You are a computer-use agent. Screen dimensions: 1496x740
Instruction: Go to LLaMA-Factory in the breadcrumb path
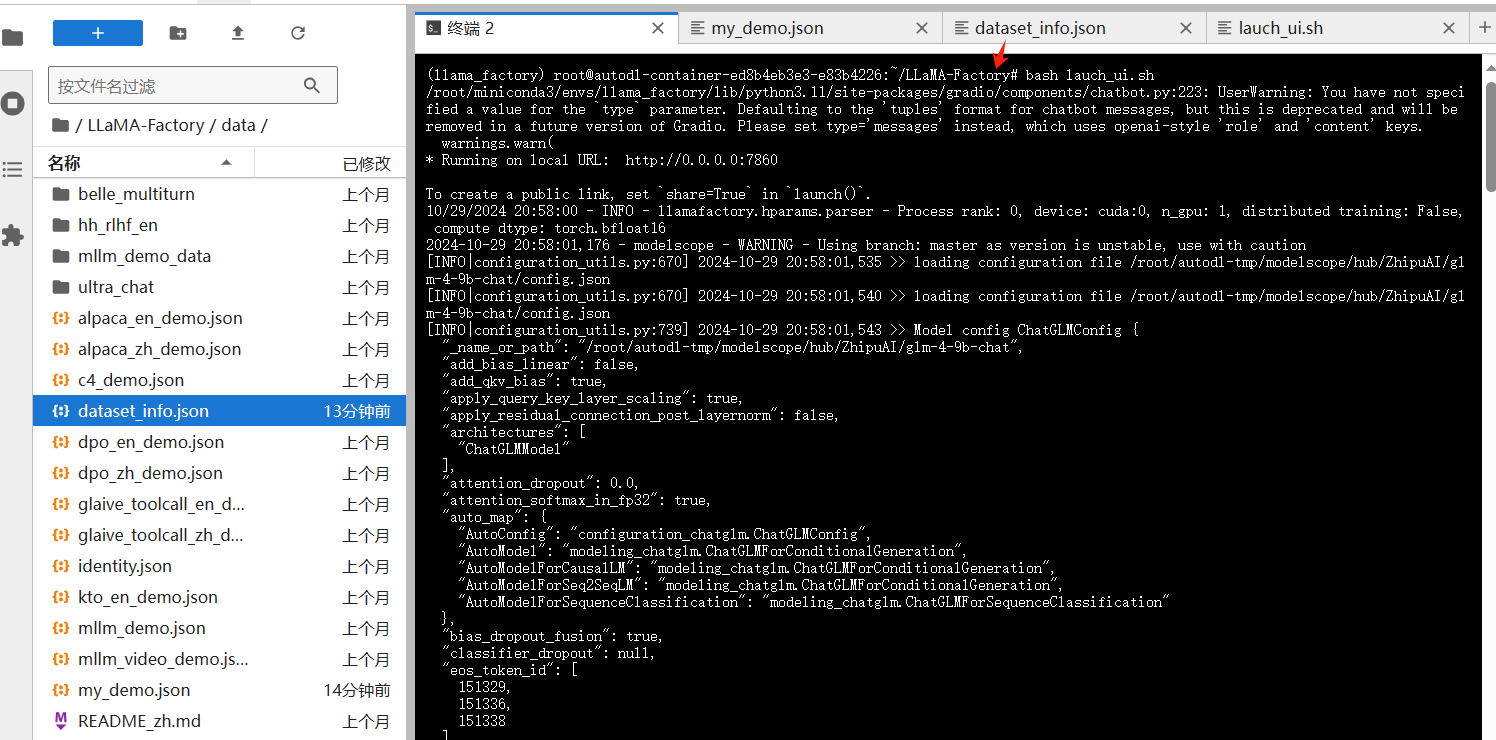(146, 126)
